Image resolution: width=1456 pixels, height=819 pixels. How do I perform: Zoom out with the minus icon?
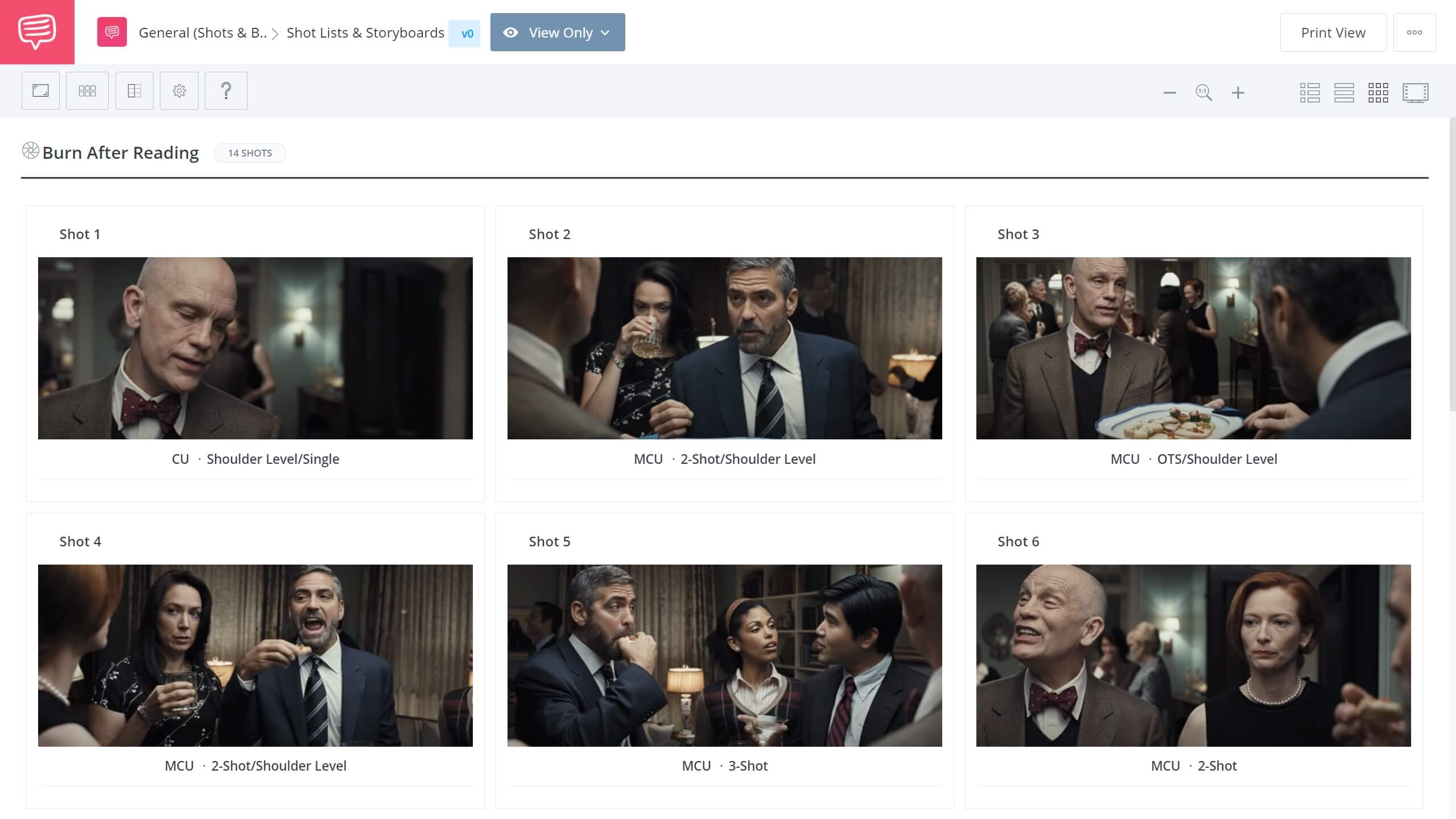1169,93
